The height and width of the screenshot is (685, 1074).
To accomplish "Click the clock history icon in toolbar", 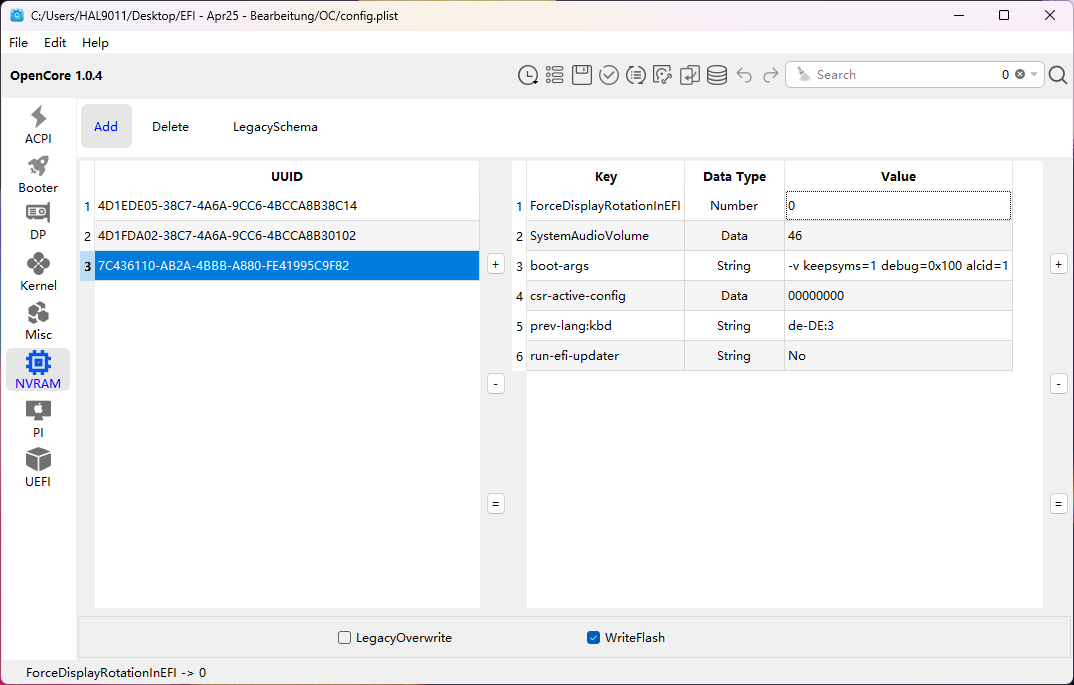I will [528, 75].
